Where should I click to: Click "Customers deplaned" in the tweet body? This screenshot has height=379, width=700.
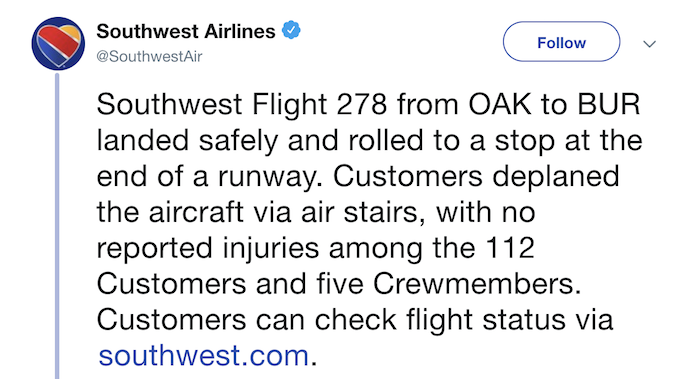coord(476,177)
